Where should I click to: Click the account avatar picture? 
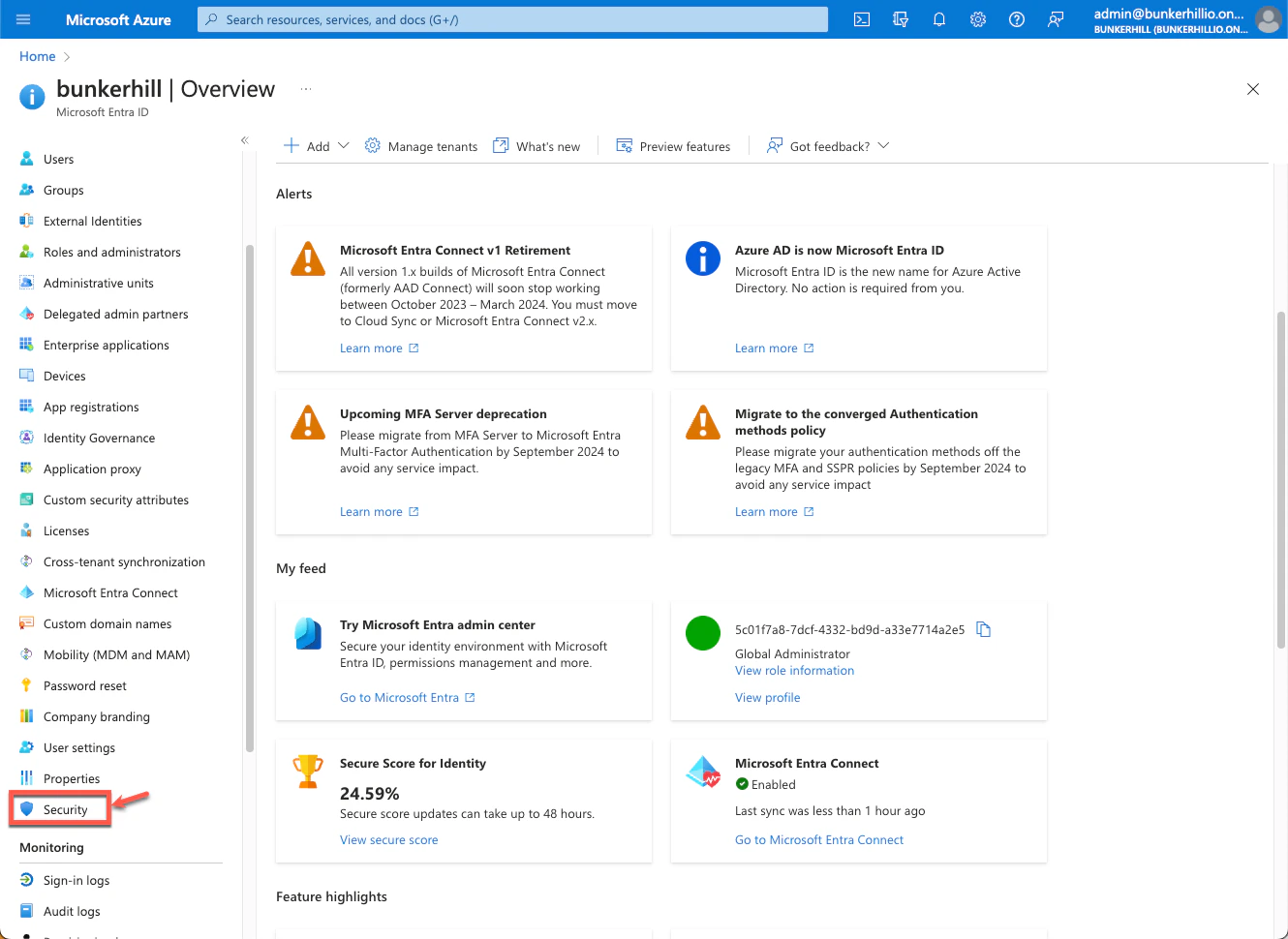(x=1268, y=19)
